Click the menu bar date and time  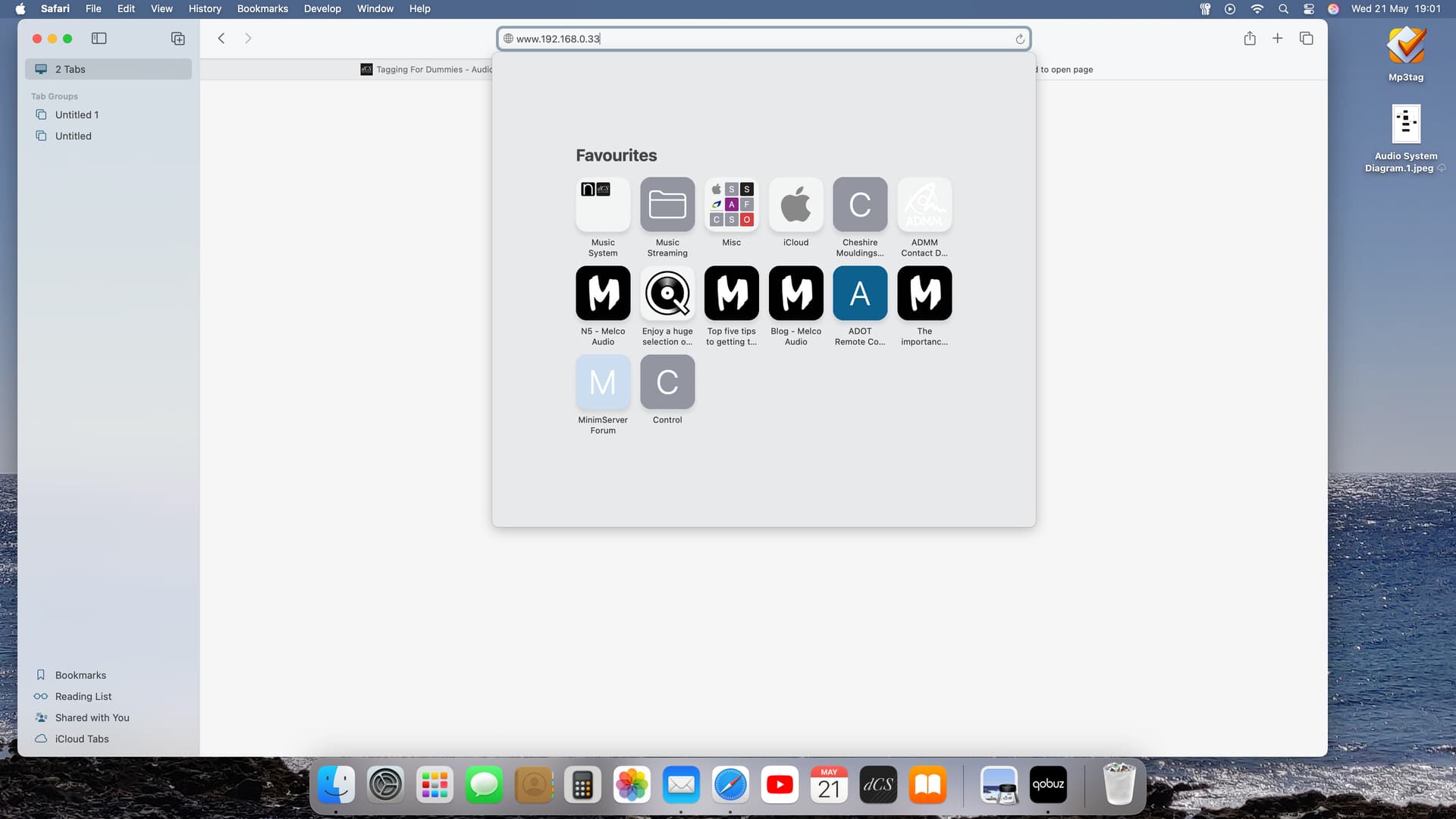coord(1395,8)
